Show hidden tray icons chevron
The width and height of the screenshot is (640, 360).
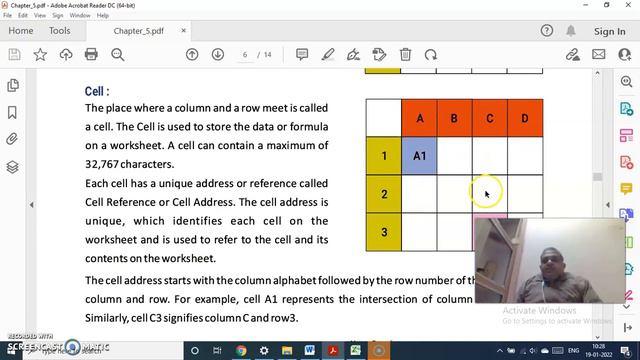click(500, 351)
